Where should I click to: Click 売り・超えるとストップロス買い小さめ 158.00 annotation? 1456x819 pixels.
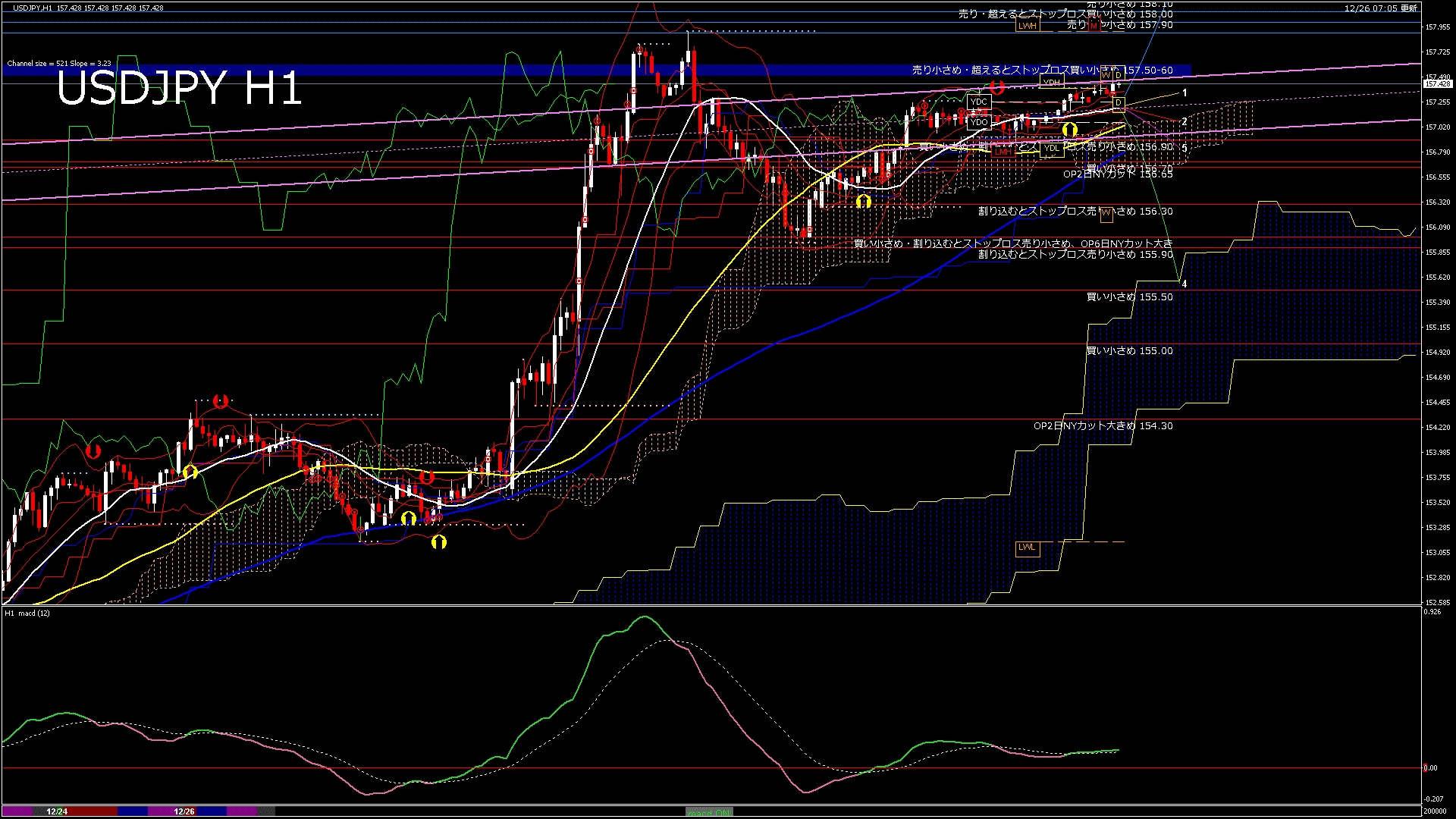pos(1065,14)
